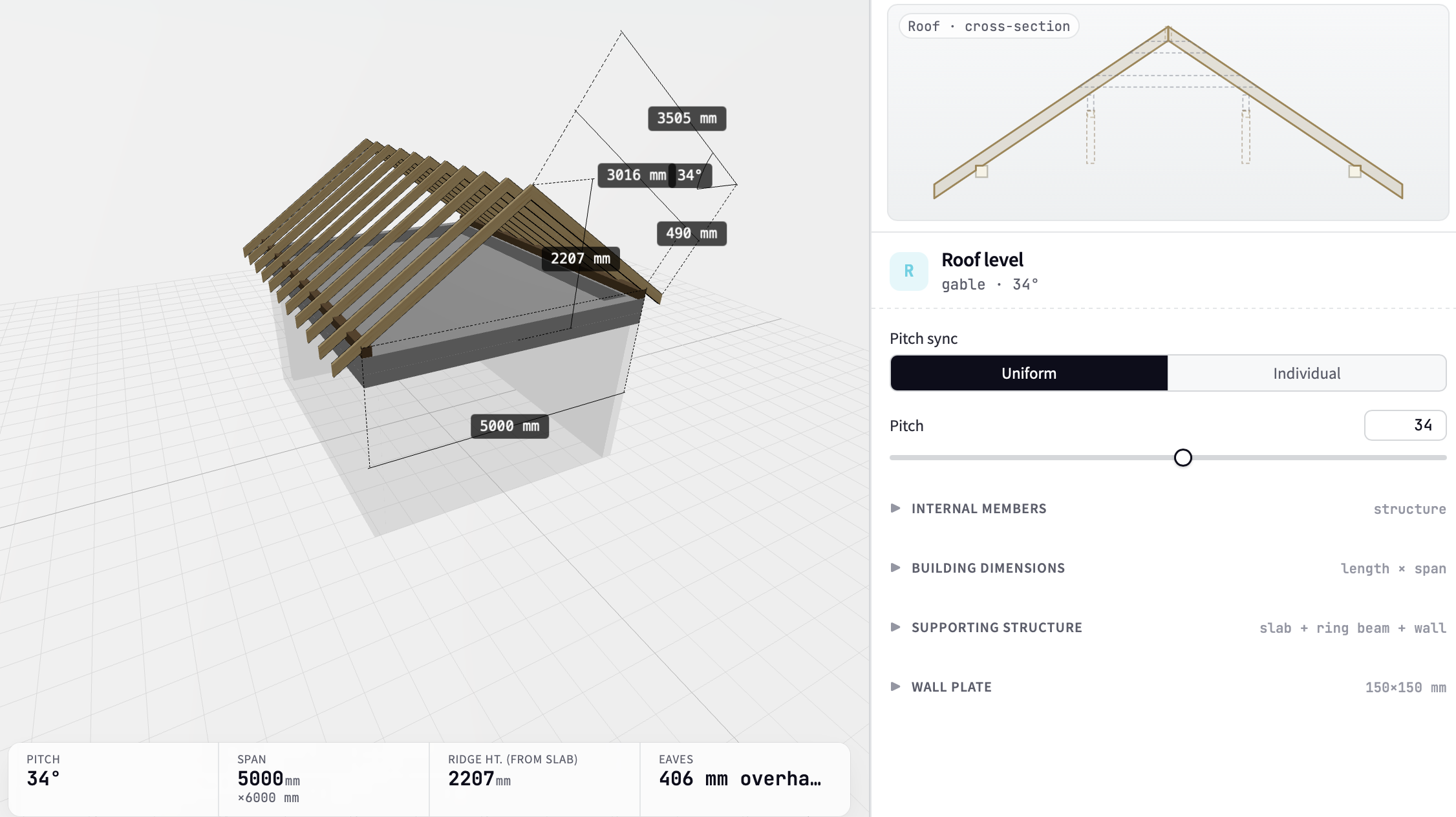
Task: Click the Roof cross-section label chip
Action: (989, 27)
